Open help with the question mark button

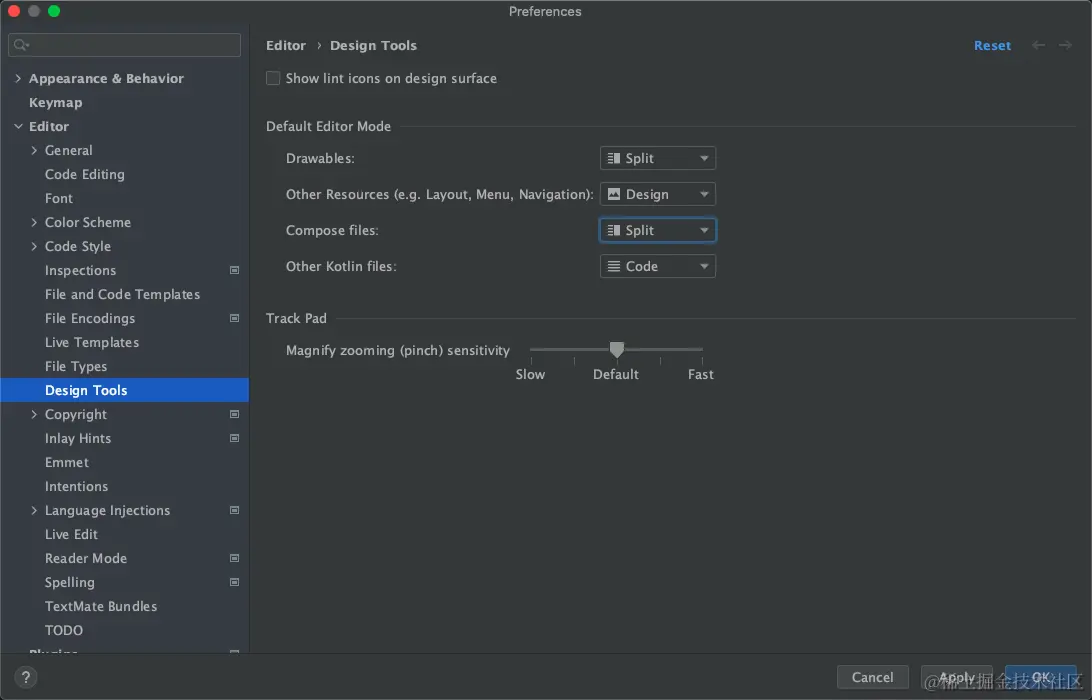point(26,677)
